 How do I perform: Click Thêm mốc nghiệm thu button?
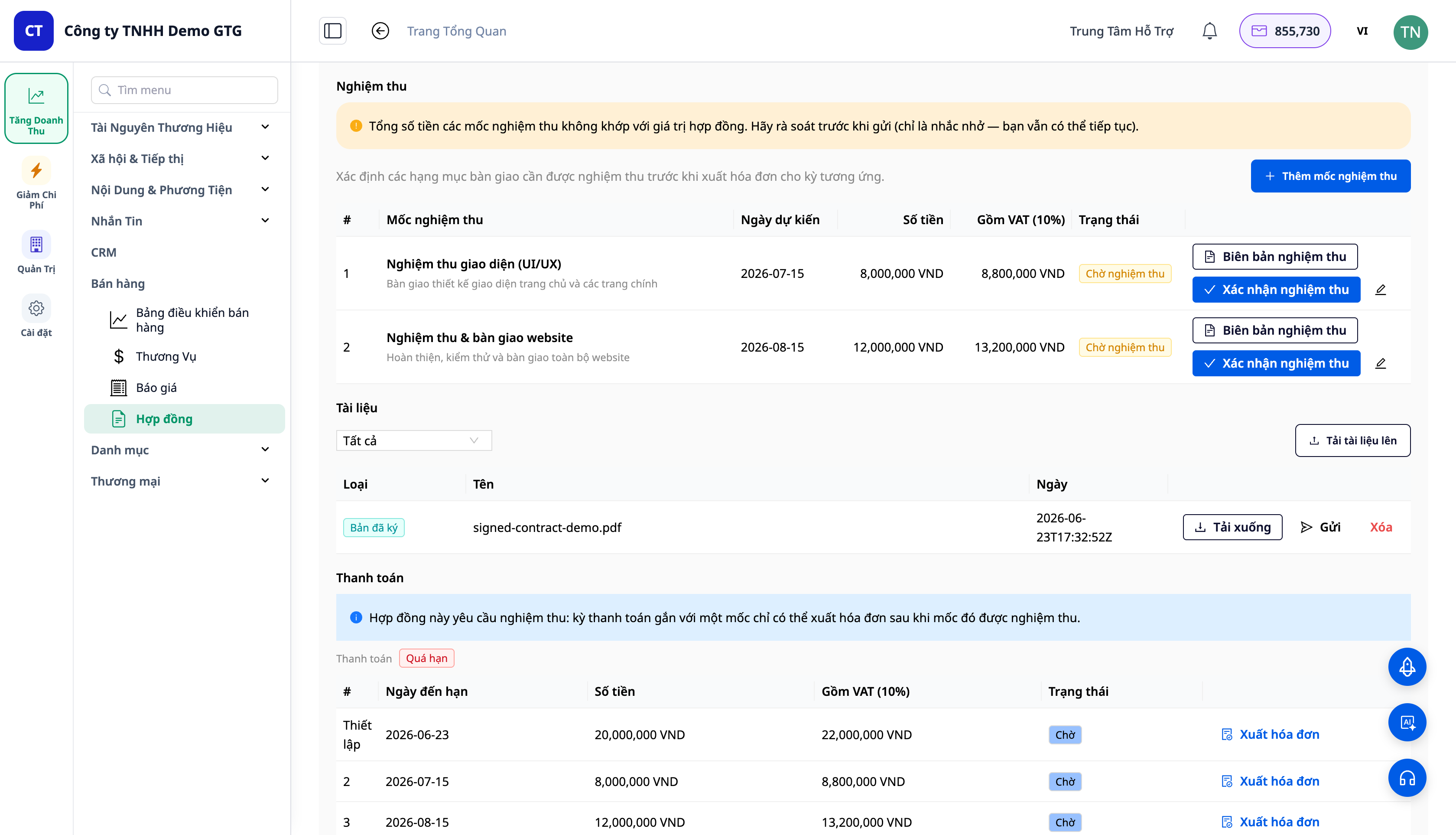click(1330, 176)
